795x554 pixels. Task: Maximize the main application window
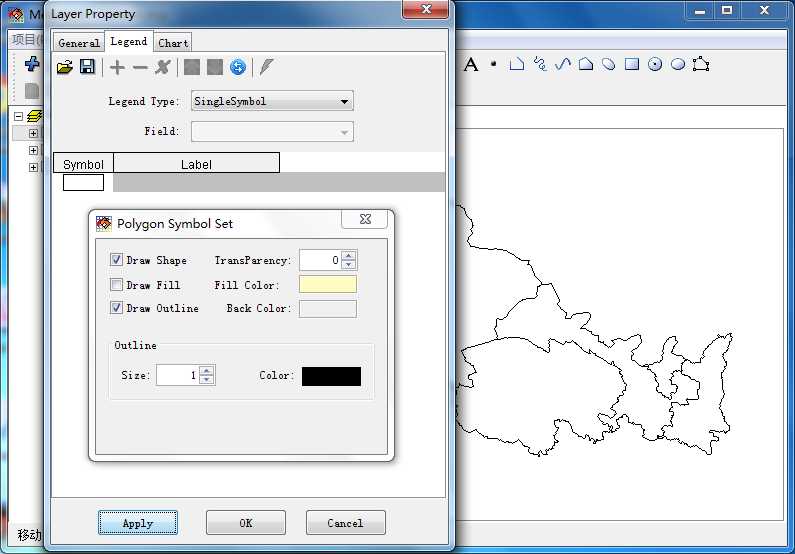coord(727,10)
